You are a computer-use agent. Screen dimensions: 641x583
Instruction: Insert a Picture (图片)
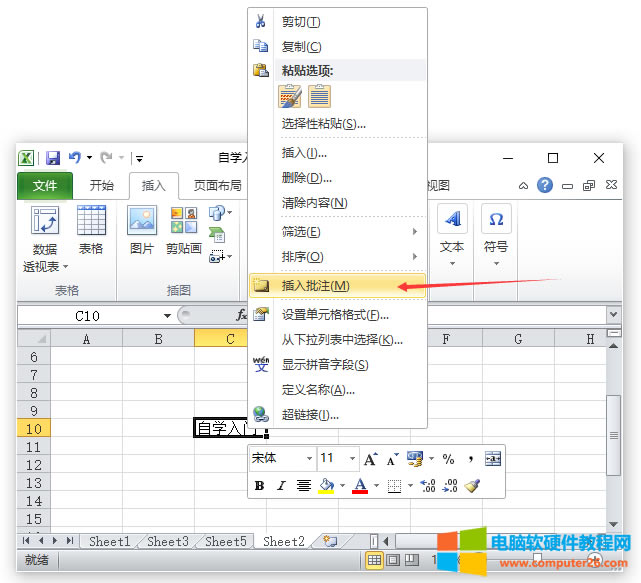[x=141, y=230]
